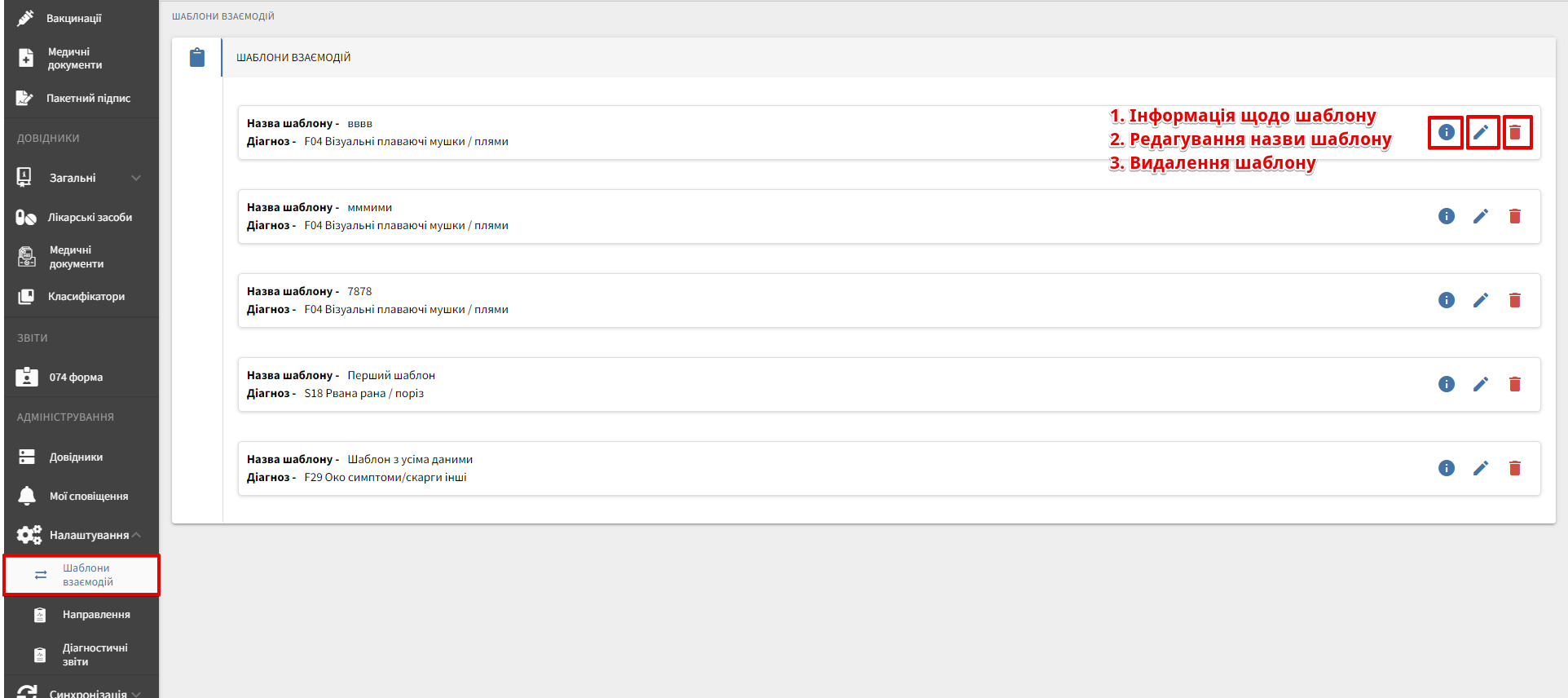
Task: Show info for template "мммими"
Action: coord(1446,216)
